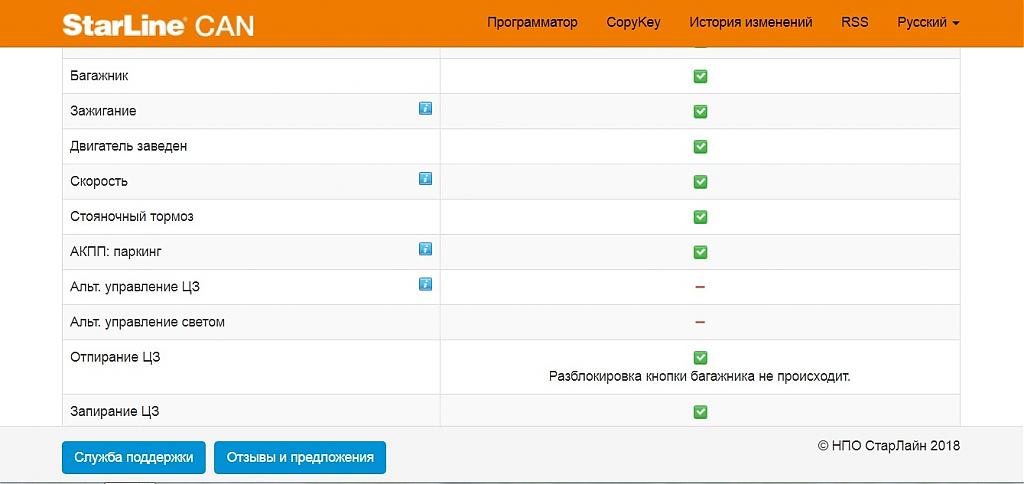Click info icon for Альт. управление ЦЗ

[425, 284]
